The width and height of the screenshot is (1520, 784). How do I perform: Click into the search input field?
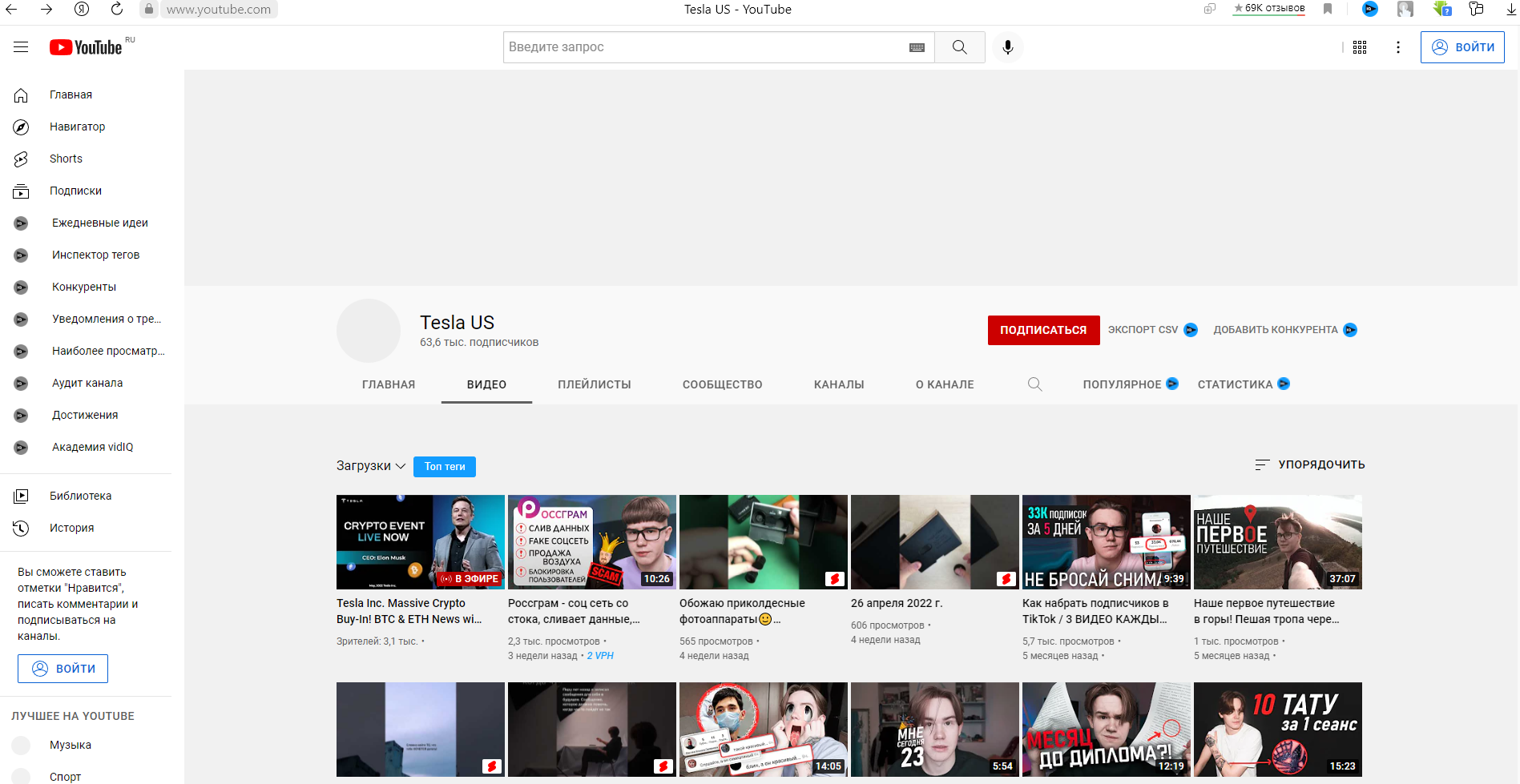pos(705,47)
